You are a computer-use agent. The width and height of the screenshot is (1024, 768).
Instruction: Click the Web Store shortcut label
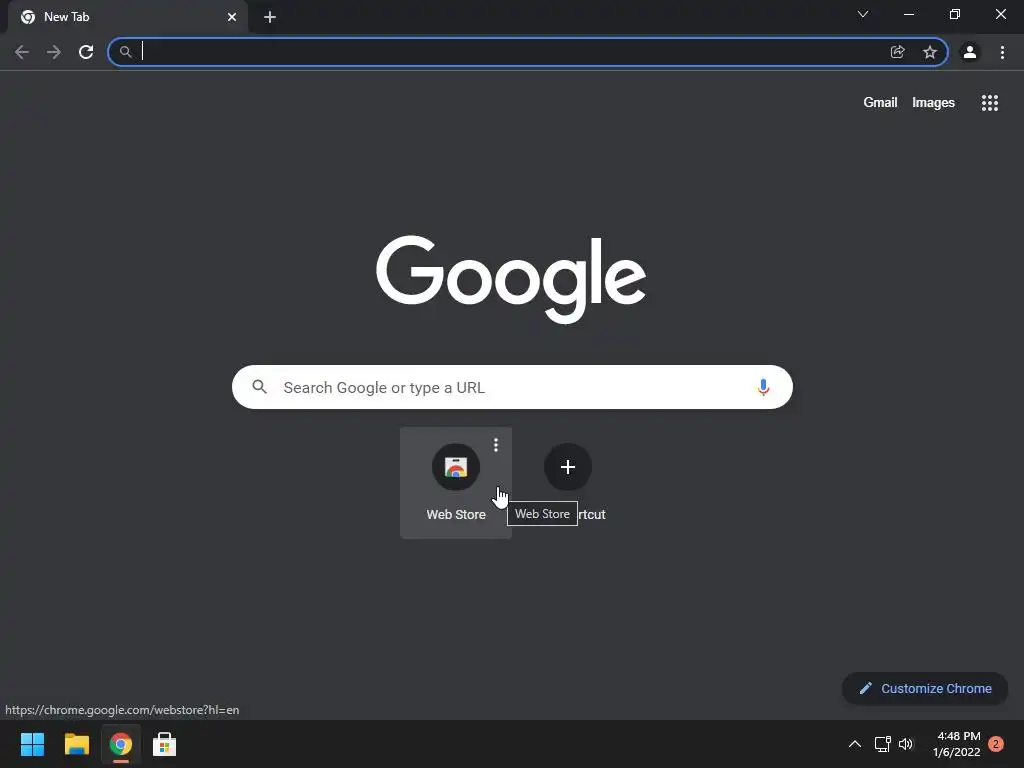pos(456,515)
